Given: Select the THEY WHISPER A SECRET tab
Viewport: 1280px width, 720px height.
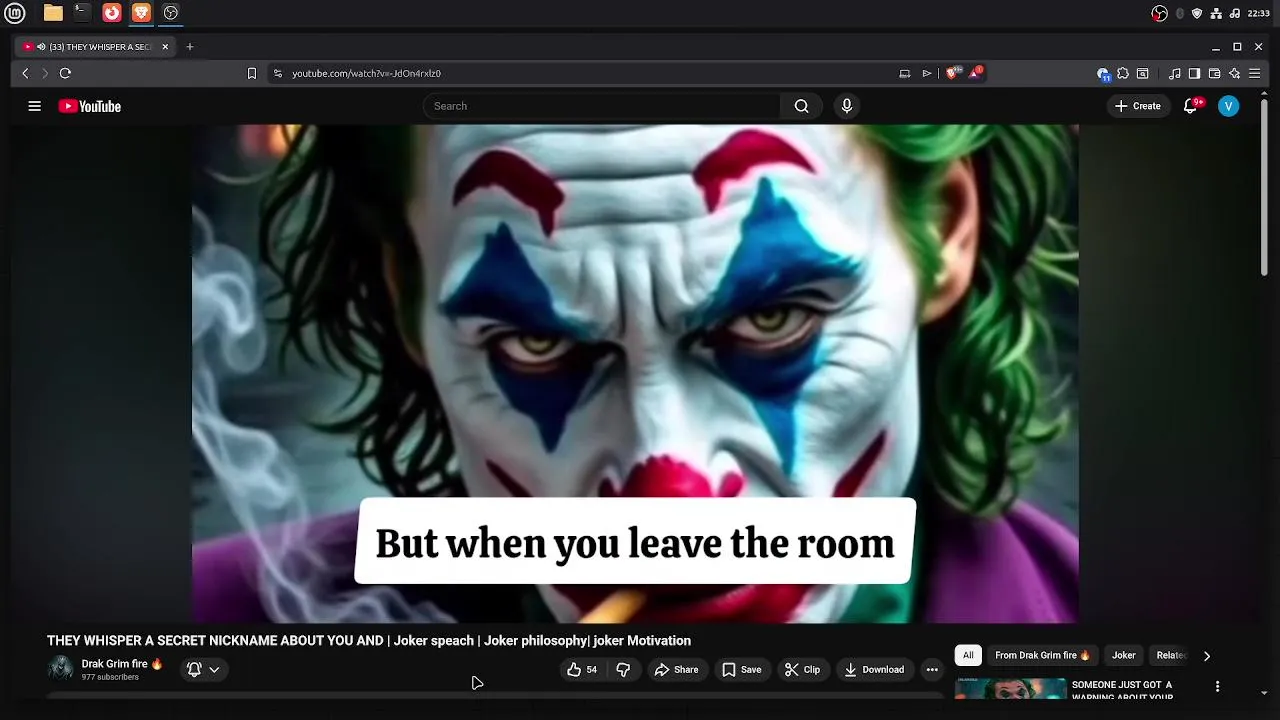Looking at the screenshot, I should pyautogui.click(x=97, y=47).
